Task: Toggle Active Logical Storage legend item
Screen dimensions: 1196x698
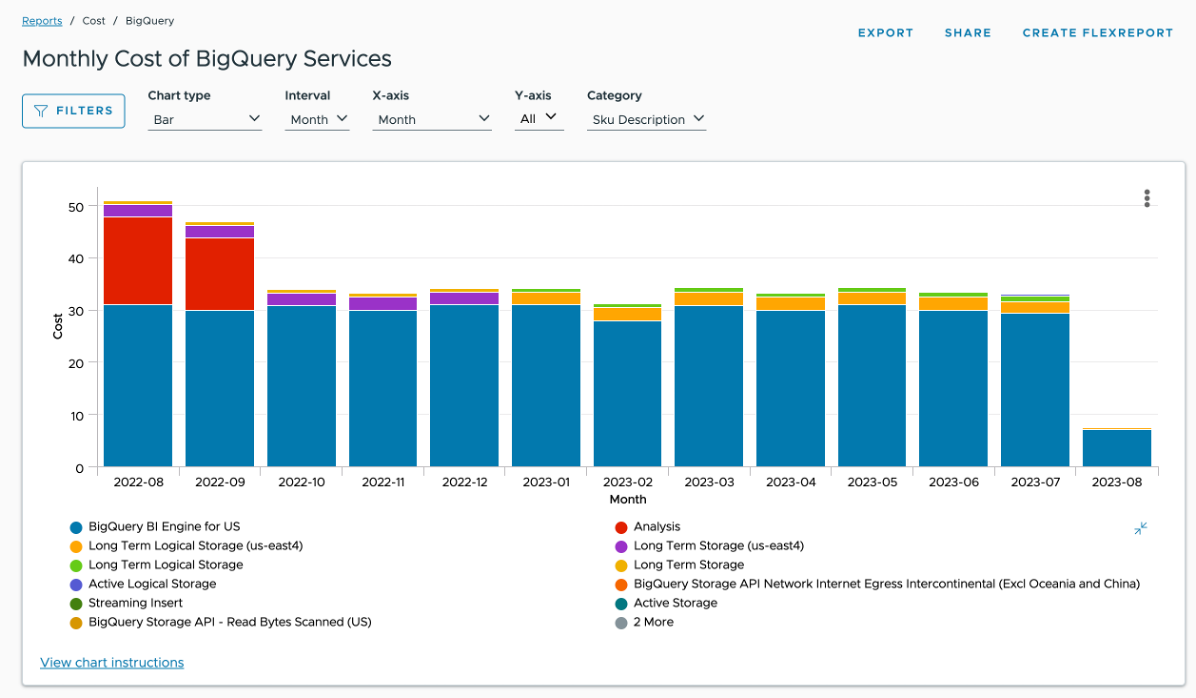Action: [143, 584]
